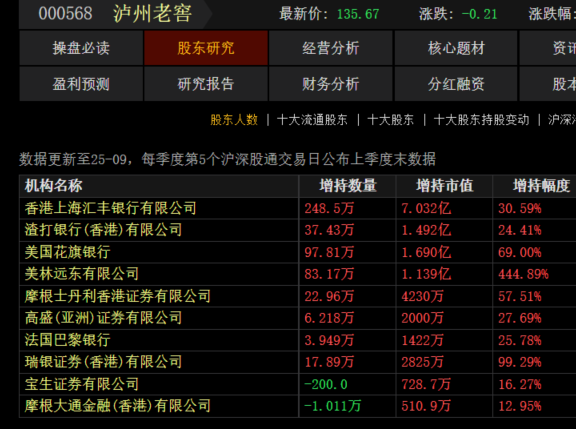The height and width of the screenshot is (429, 576).
Task: Go to 分红融资 tab
Action: pyautogui.click(x=456, y=84)
